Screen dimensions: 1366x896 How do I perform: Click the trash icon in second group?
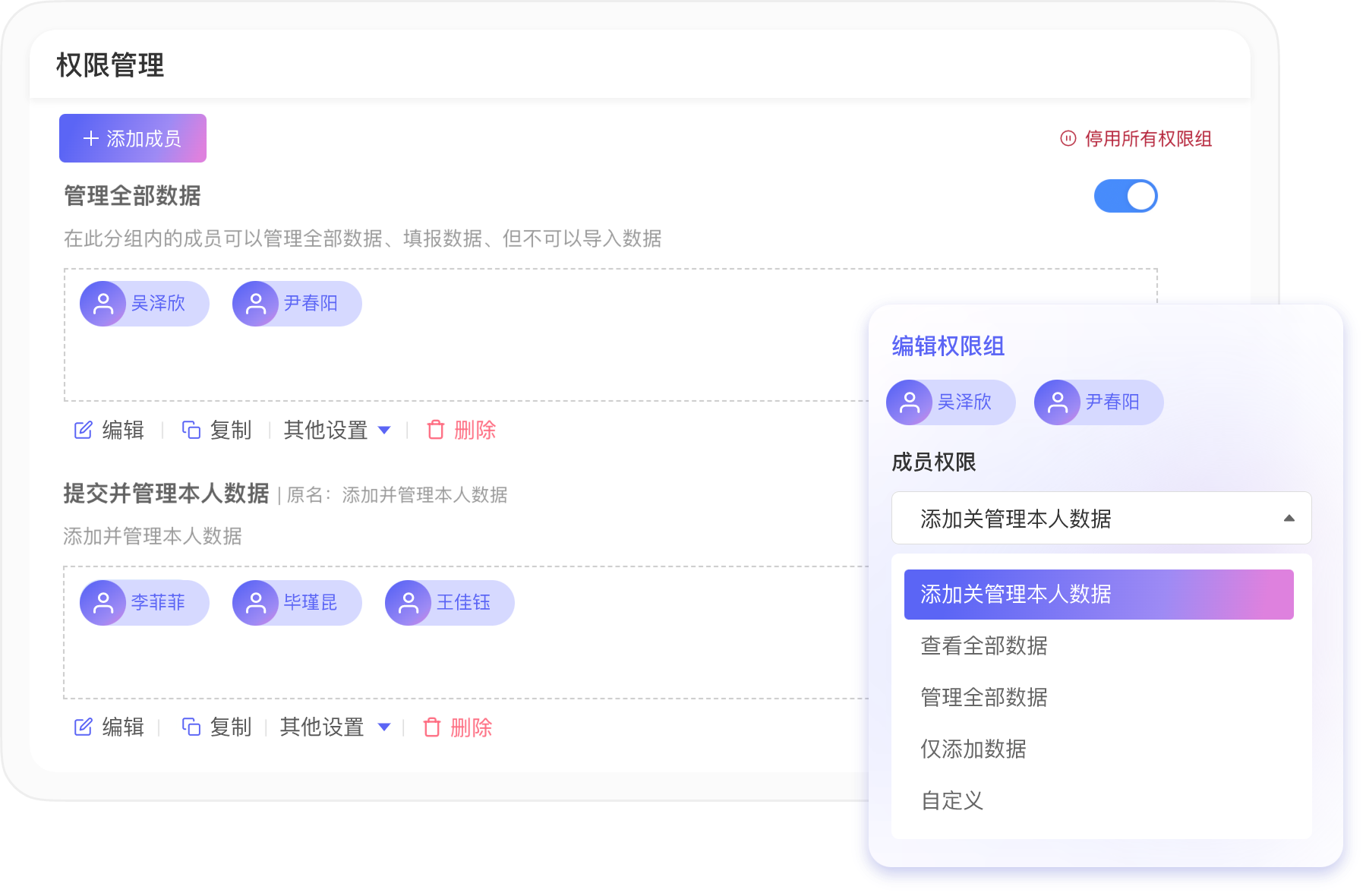click(432, 727)
